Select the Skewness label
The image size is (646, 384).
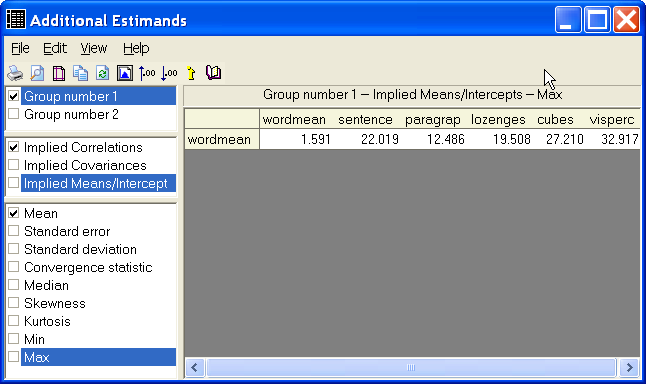coord(55,303)
